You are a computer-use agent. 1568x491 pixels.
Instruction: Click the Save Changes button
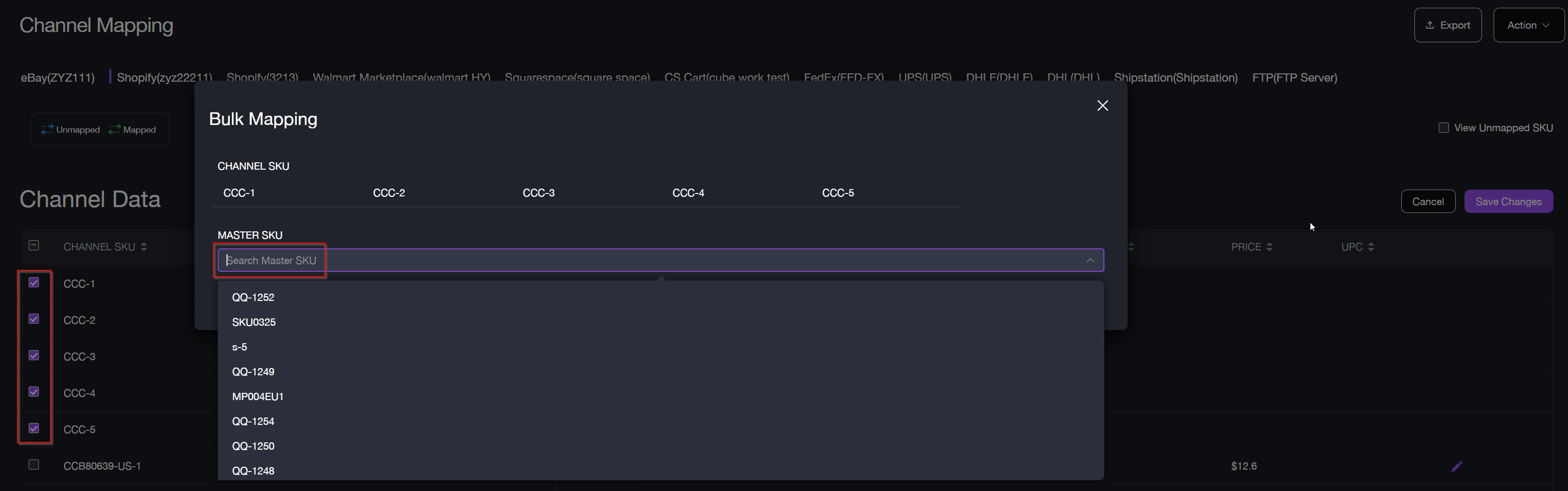[1508, 202]
